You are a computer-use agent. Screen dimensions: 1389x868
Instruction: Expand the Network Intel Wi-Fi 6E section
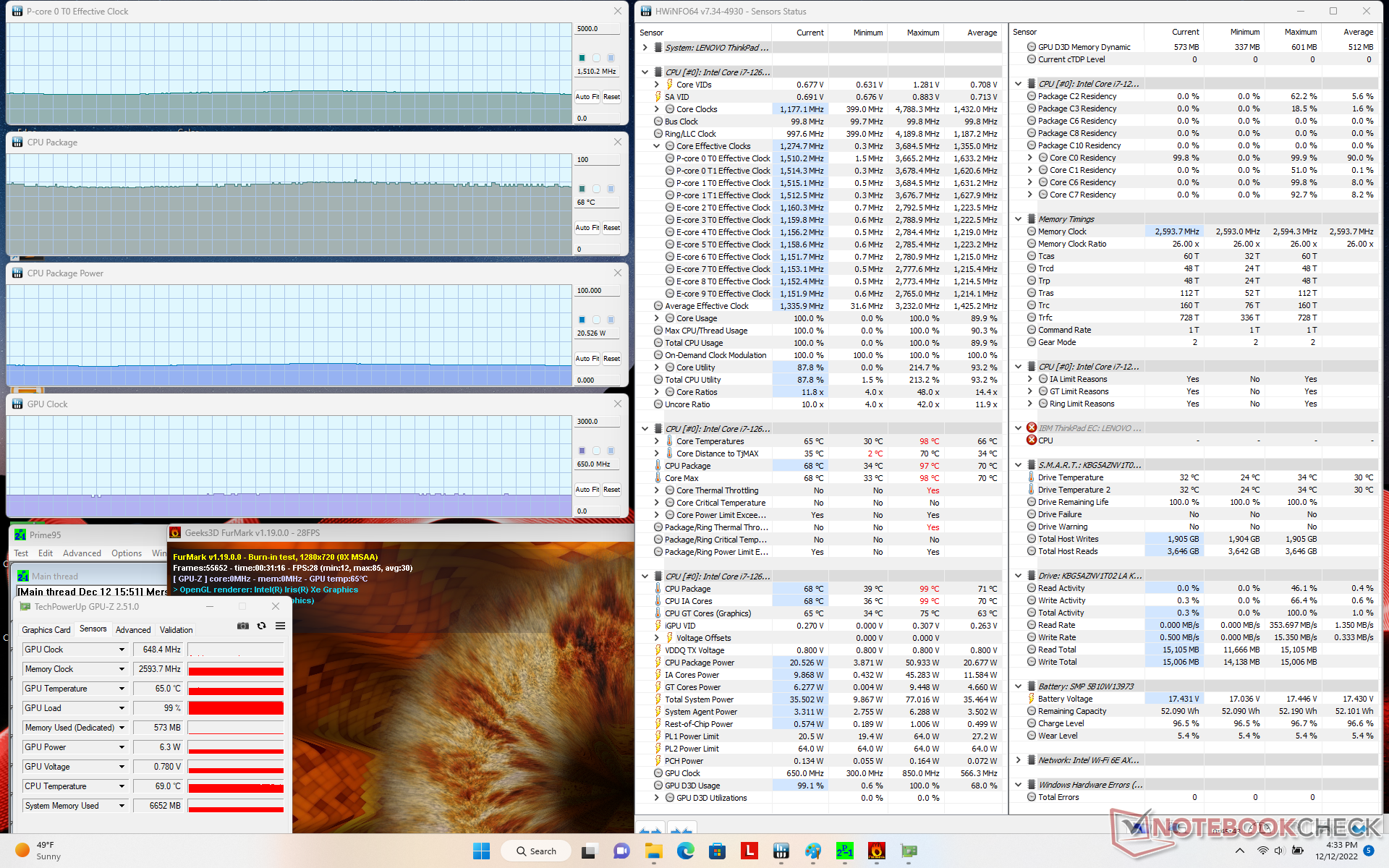coord(1018,760)
